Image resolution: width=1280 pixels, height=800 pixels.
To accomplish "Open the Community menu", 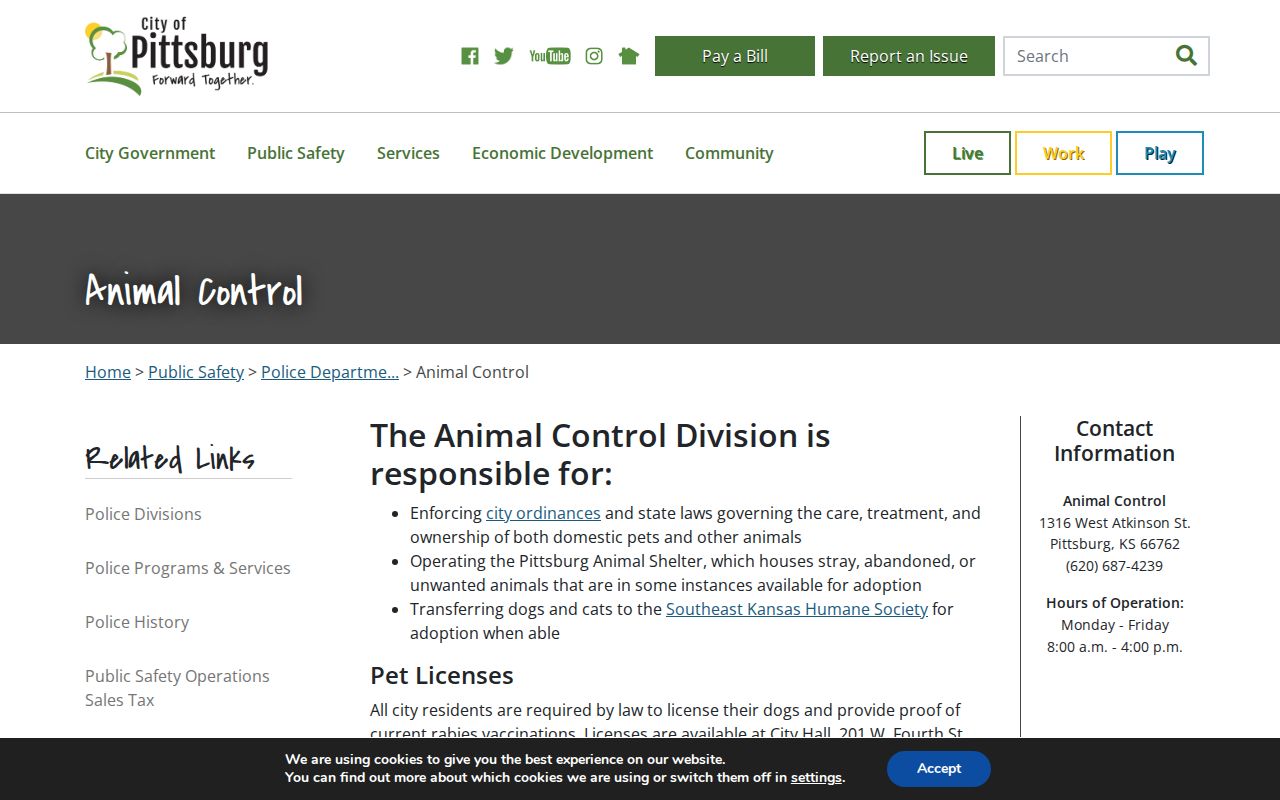I will [729, 153].
